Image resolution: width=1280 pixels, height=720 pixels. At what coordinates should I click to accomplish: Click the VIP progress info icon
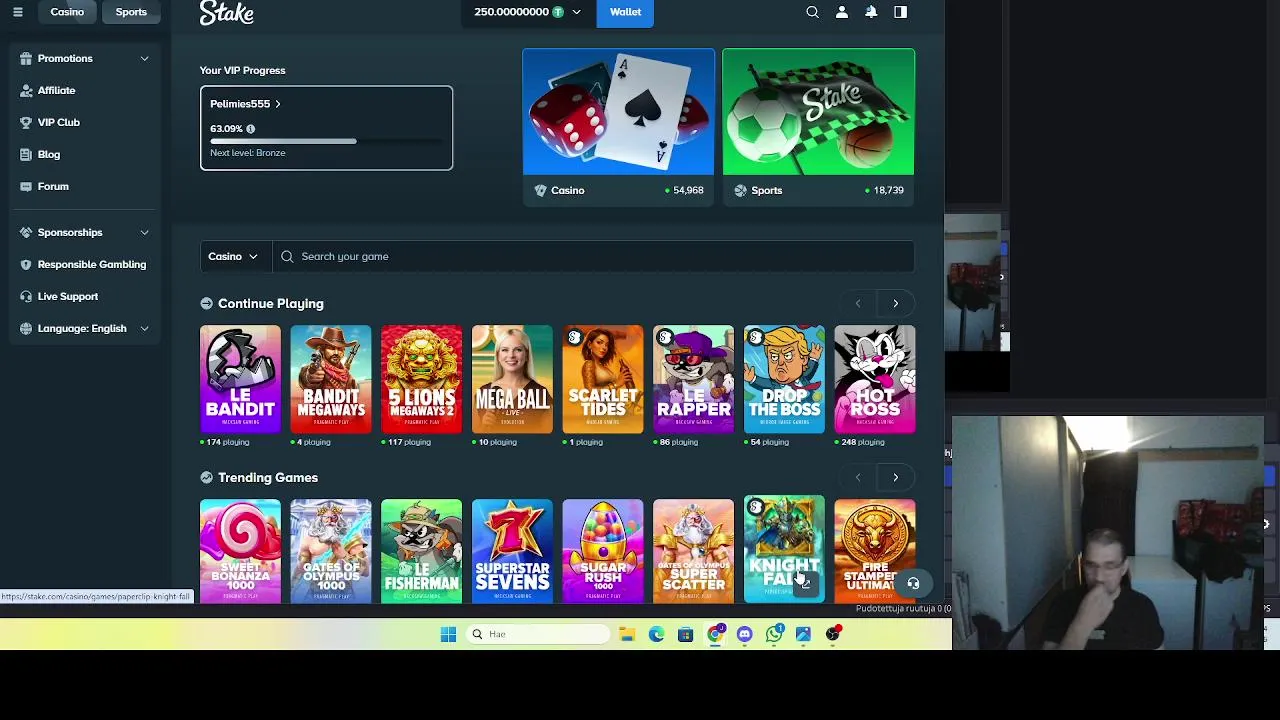click(250, 129)
